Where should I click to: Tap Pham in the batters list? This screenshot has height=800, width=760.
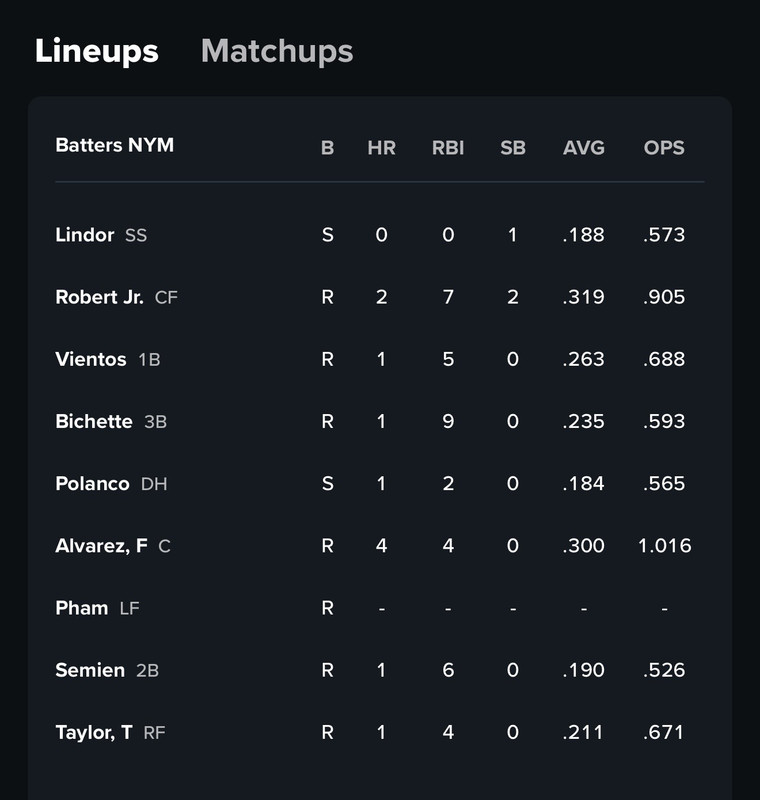click(82, 608)
